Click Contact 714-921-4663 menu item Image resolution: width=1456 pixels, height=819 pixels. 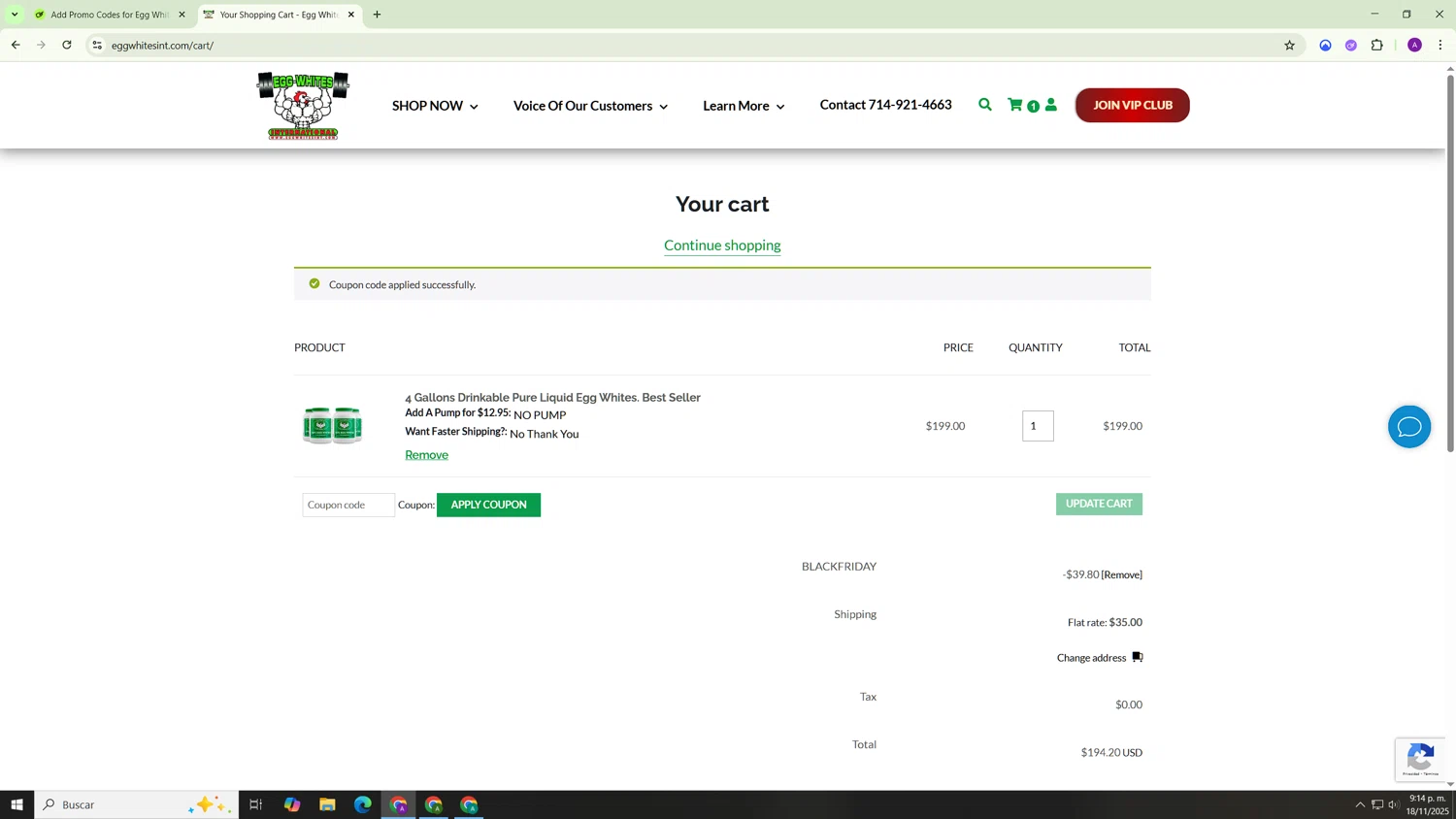(x=885, y=105)
